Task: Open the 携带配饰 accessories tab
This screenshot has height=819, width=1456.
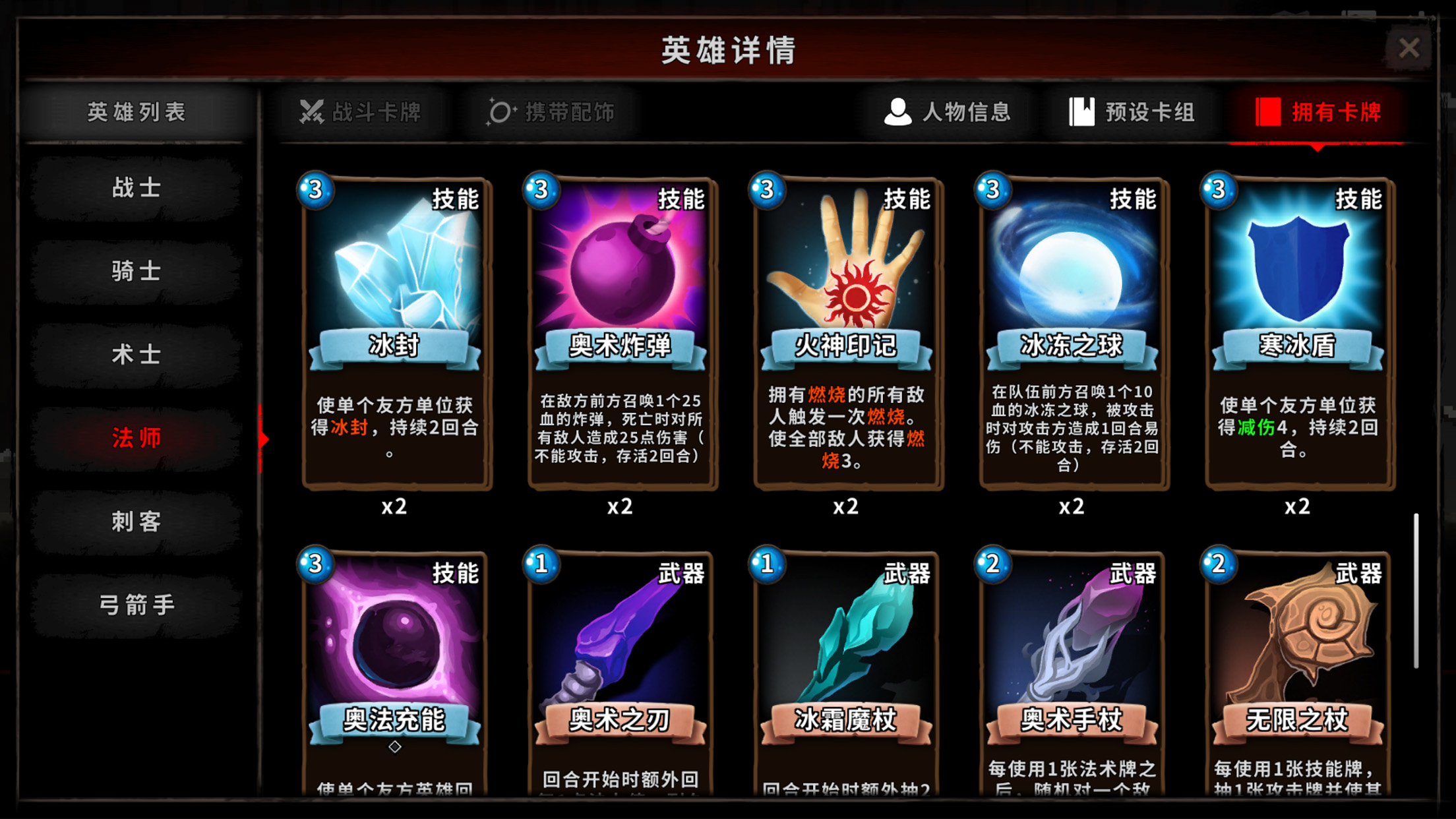Action: coord(551,112)
